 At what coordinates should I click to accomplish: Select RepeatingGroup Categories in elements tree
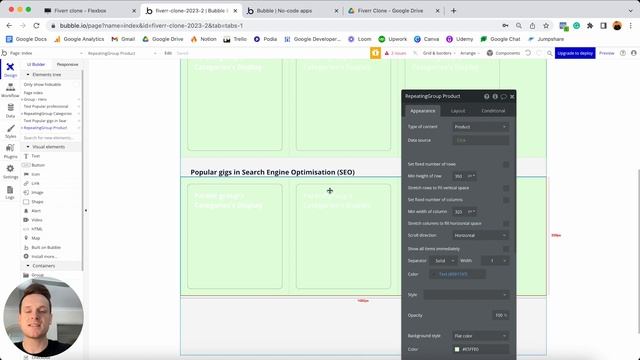coord(47,113)
